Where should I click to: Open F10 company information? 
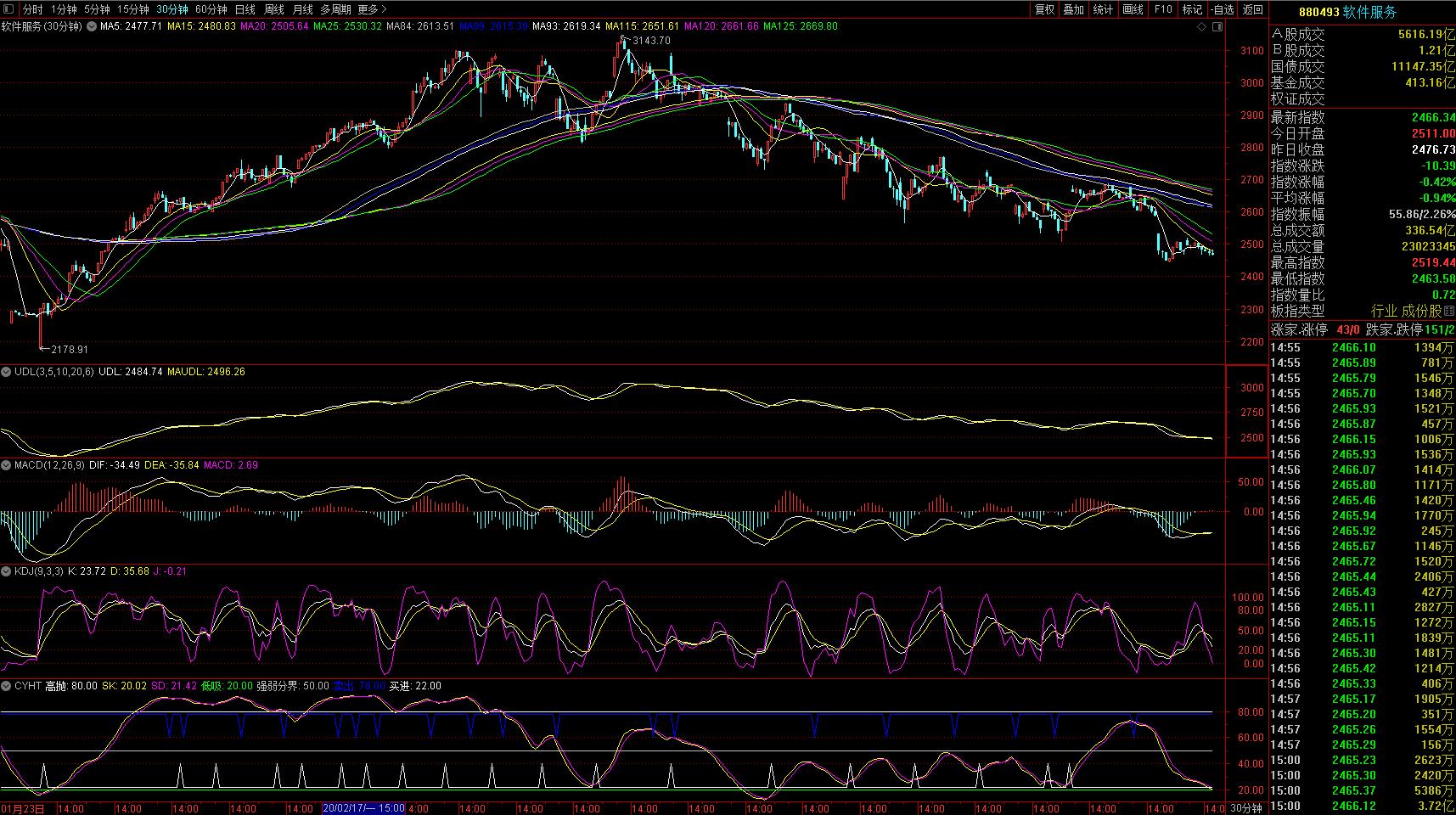[1163, 9]
